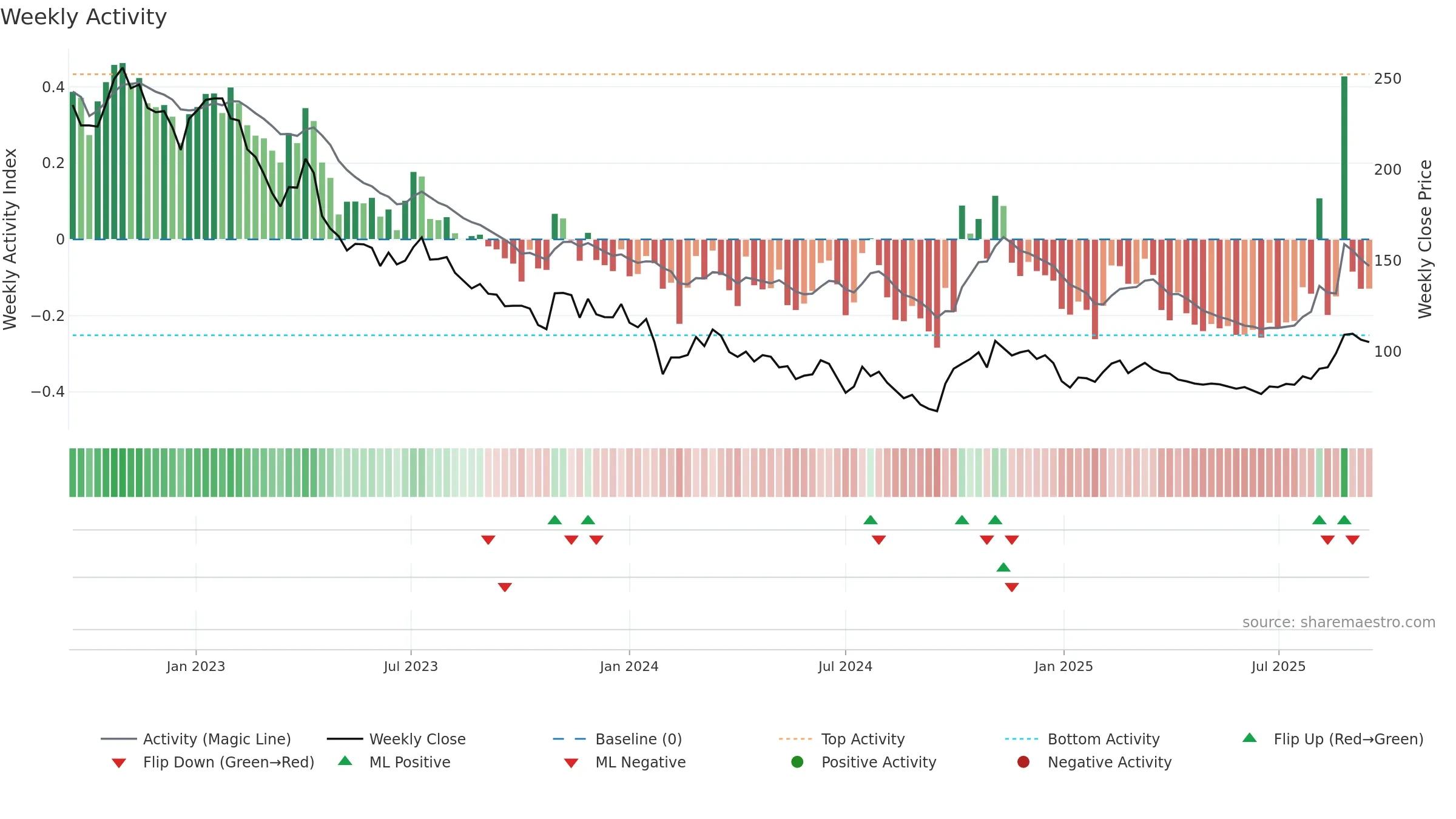
Task: Click the flip-up triangle just after Jul 2024
Action: (x=871, y=520)
